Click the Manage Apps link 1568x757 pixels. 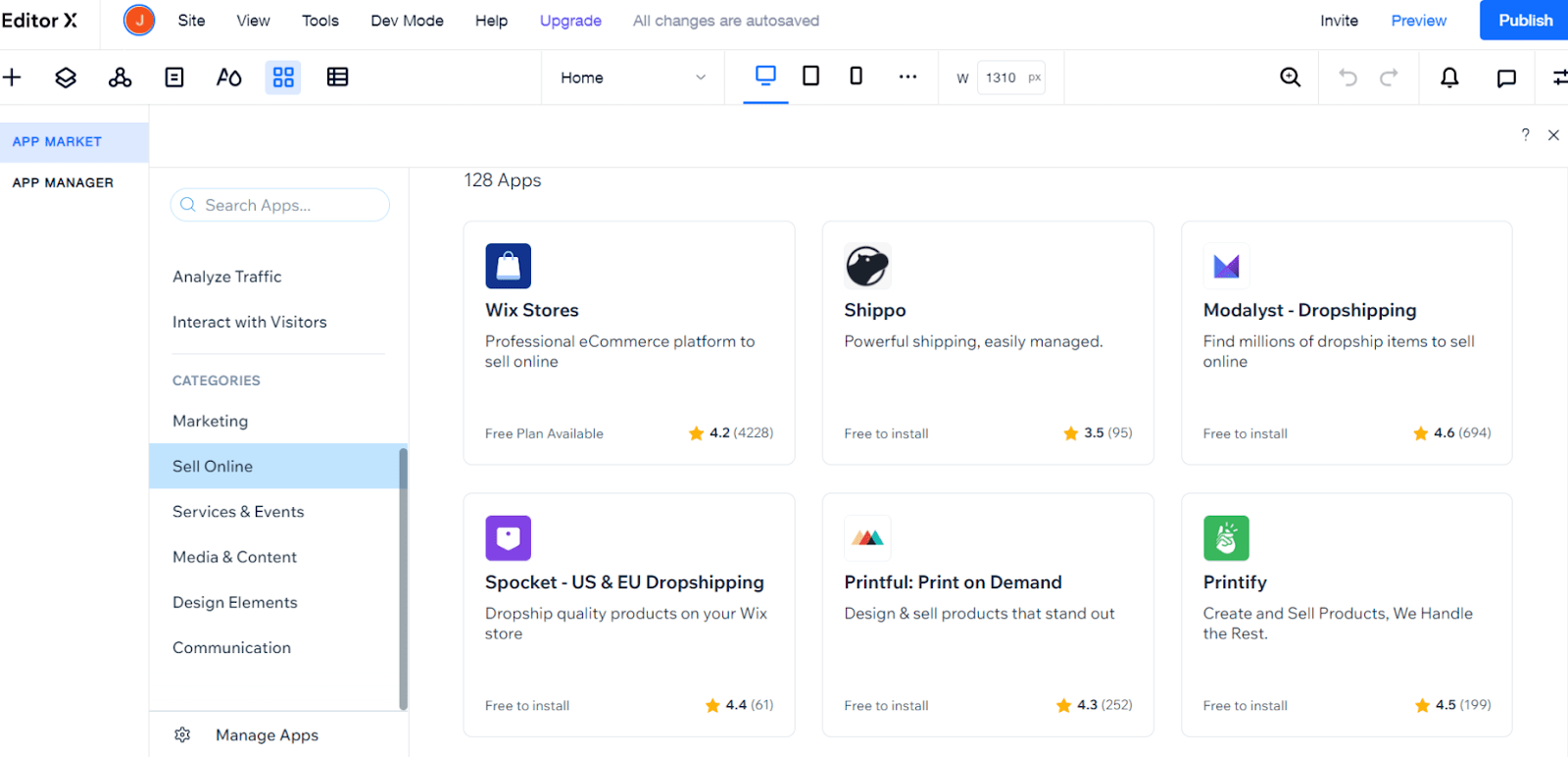267,734
